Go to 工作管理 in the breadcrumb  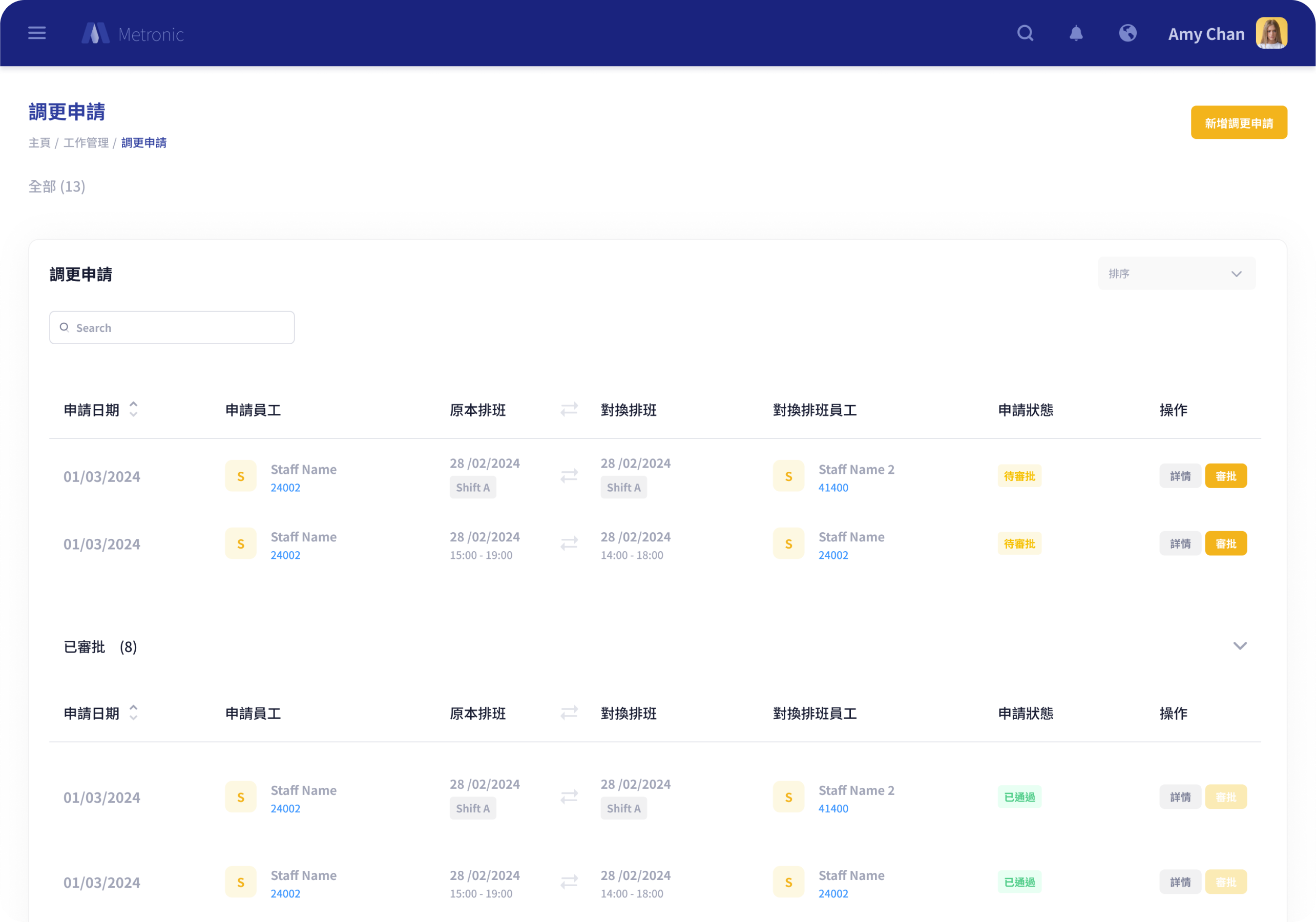[86, 143]
